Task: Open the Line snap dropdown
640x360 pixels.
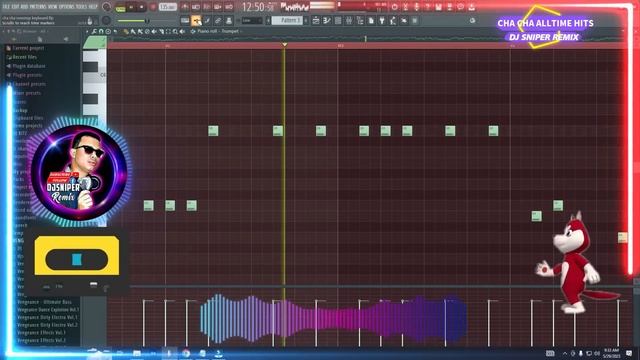Action: pos(252,20)
